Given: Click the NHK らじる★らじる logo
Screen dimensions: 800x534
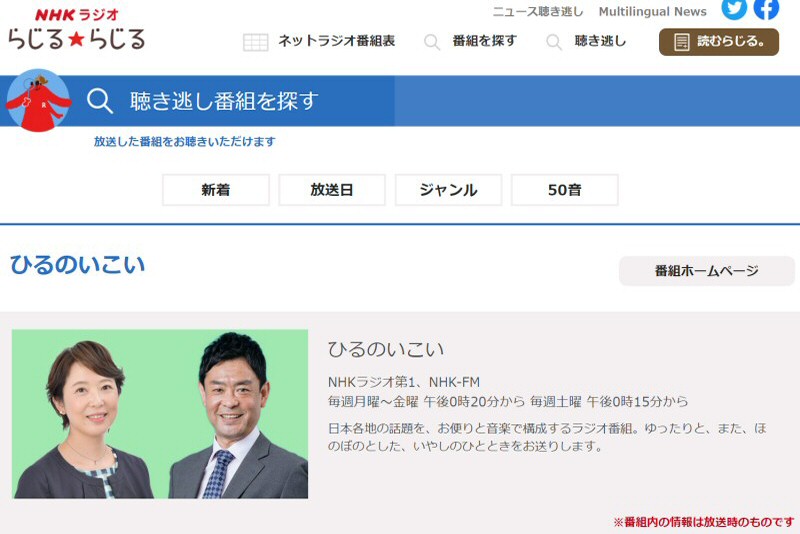Looking at the screenshot, I should [x=76, y=29].
